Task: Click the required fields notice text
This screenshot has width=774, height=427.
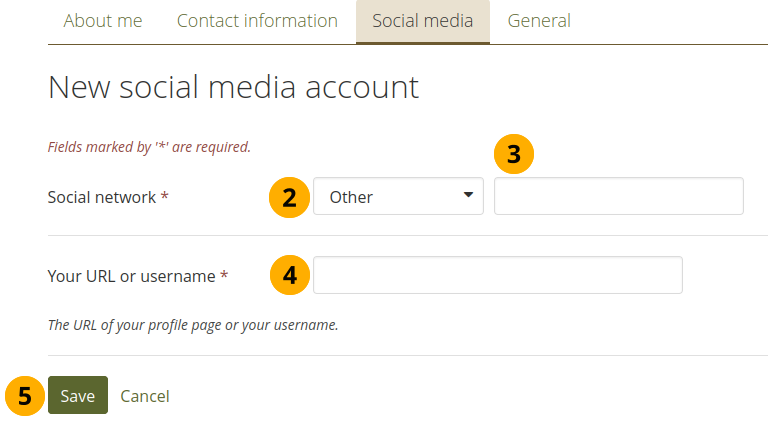Action: 149,147
